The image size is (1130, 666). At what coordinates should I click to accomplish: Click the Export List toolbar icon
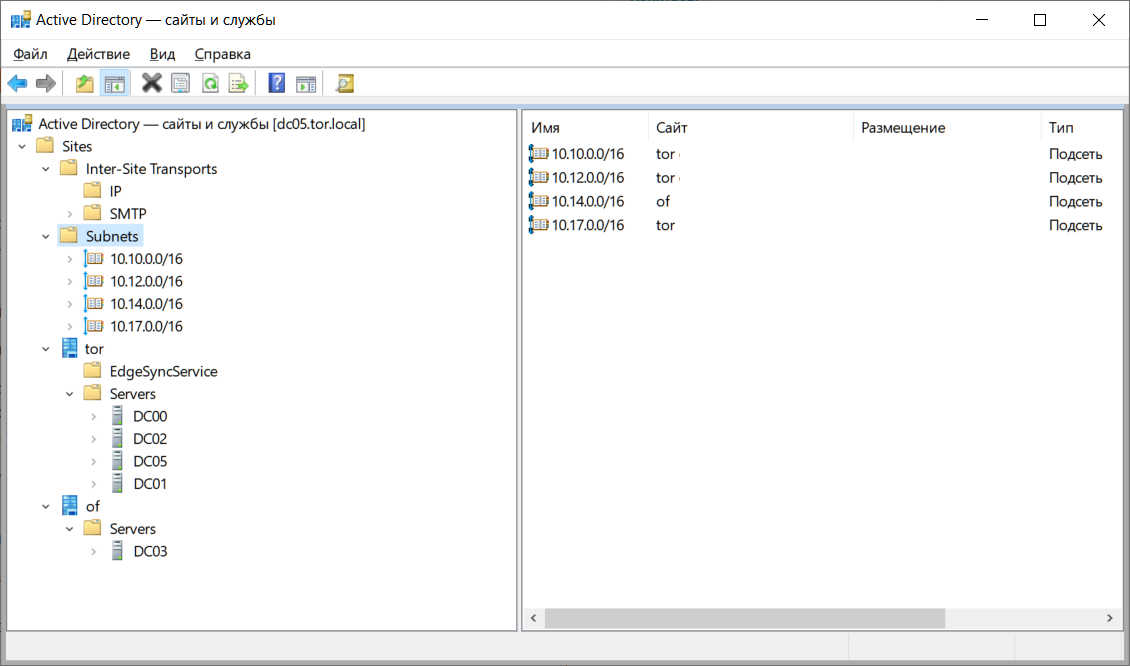[239, 84]
